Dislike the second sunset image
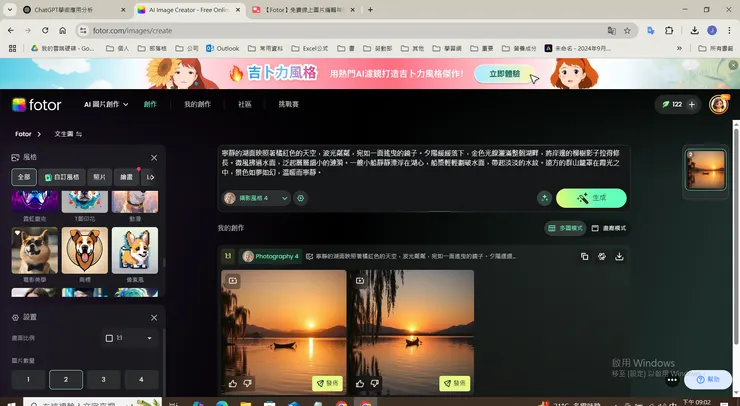740x406 pixels. coord(374,383)
